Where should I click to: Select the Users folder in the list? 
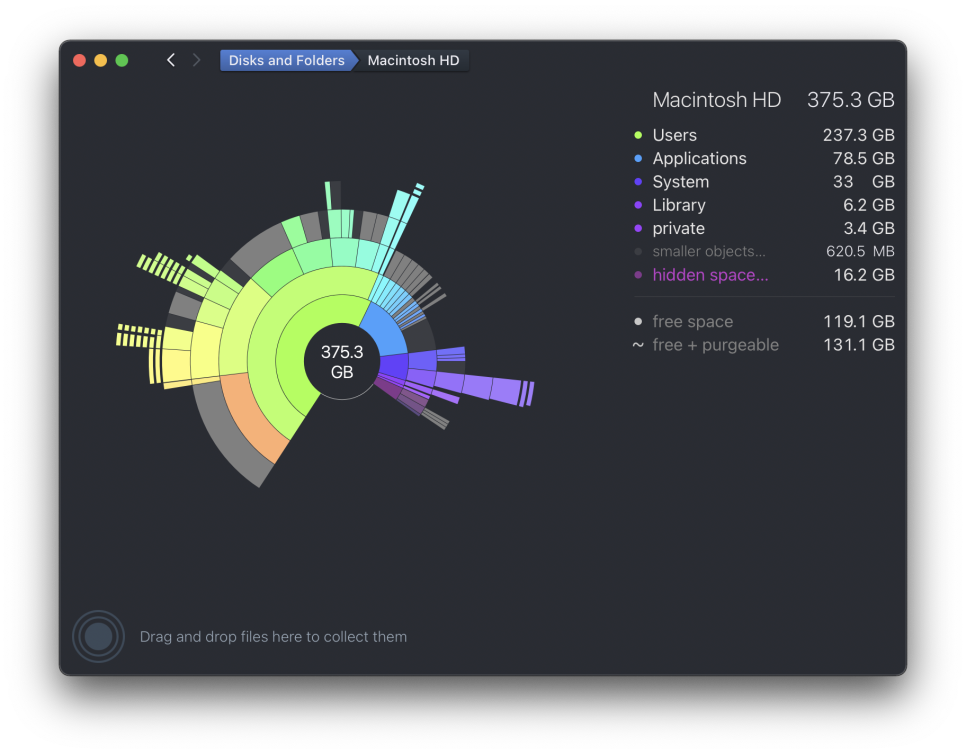click(764, 135)
